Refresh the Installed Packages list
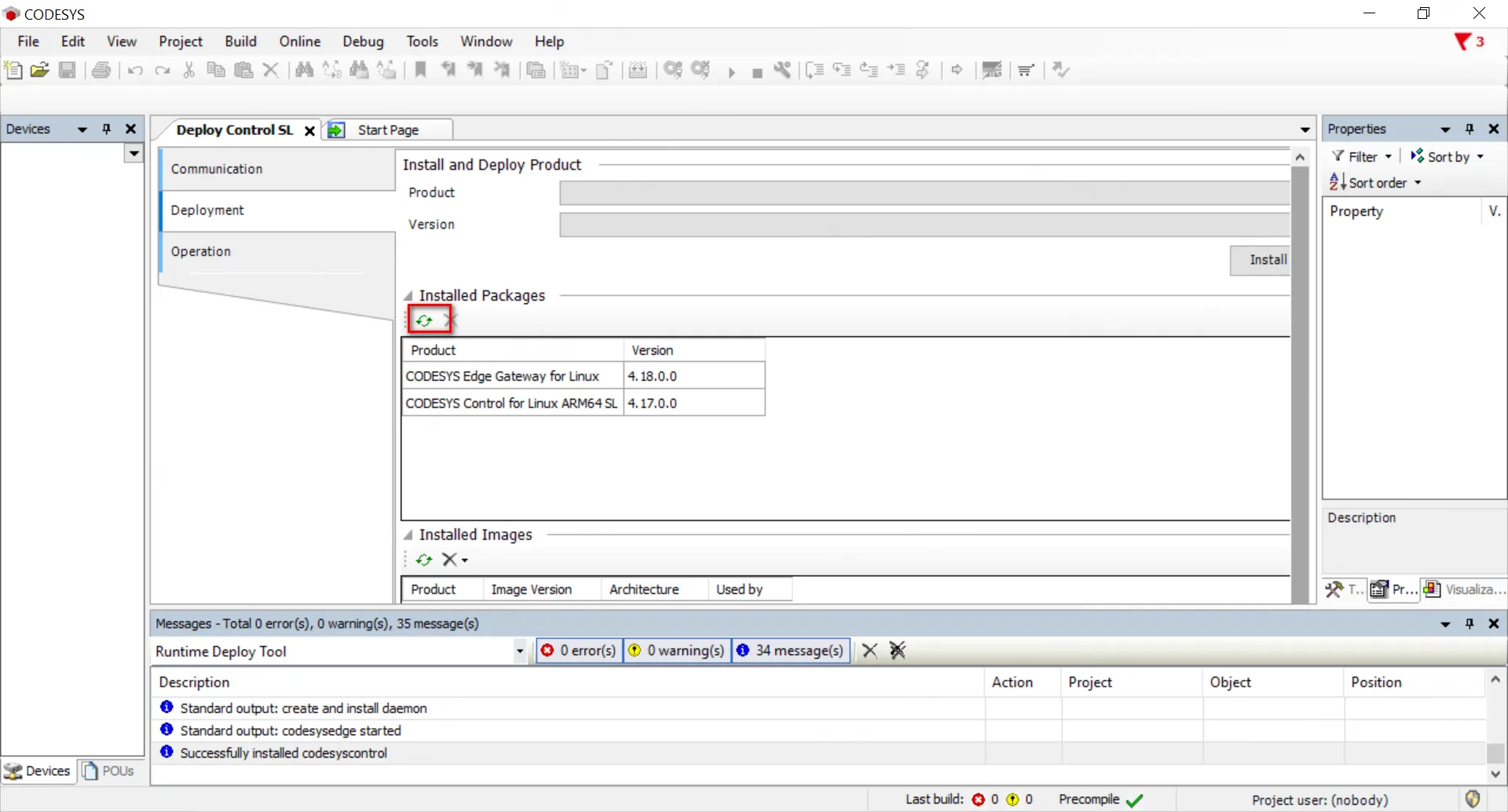Image resolution: width=1508 pixels, height=812 pixels. tap(424, 320)
